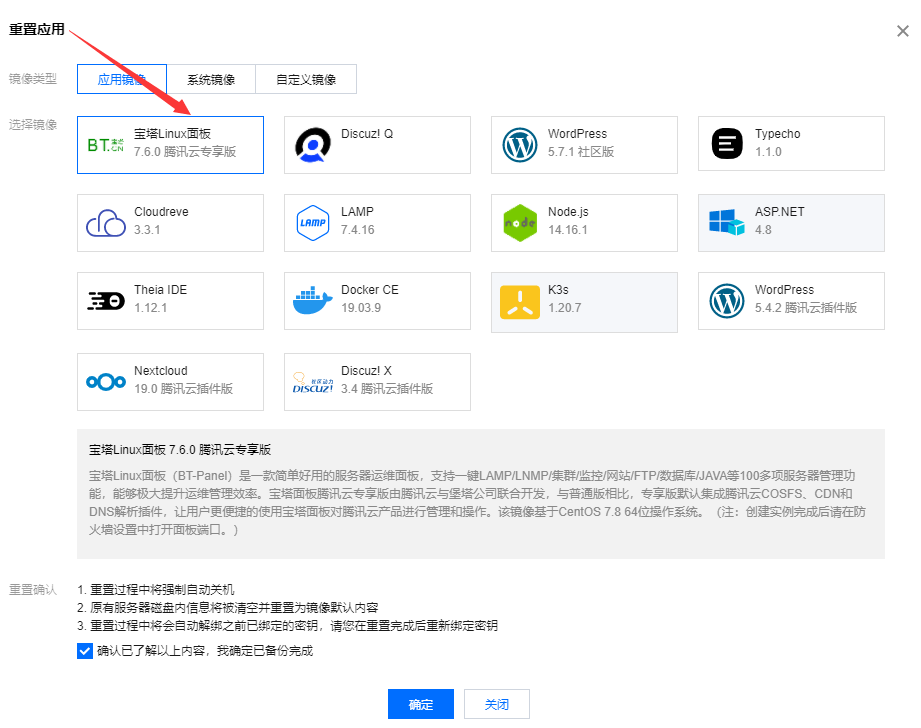Choose the Cloudreve 3.3.1 version text
Image resolution: width=921 pixels, height=728 pixels.
147,230
